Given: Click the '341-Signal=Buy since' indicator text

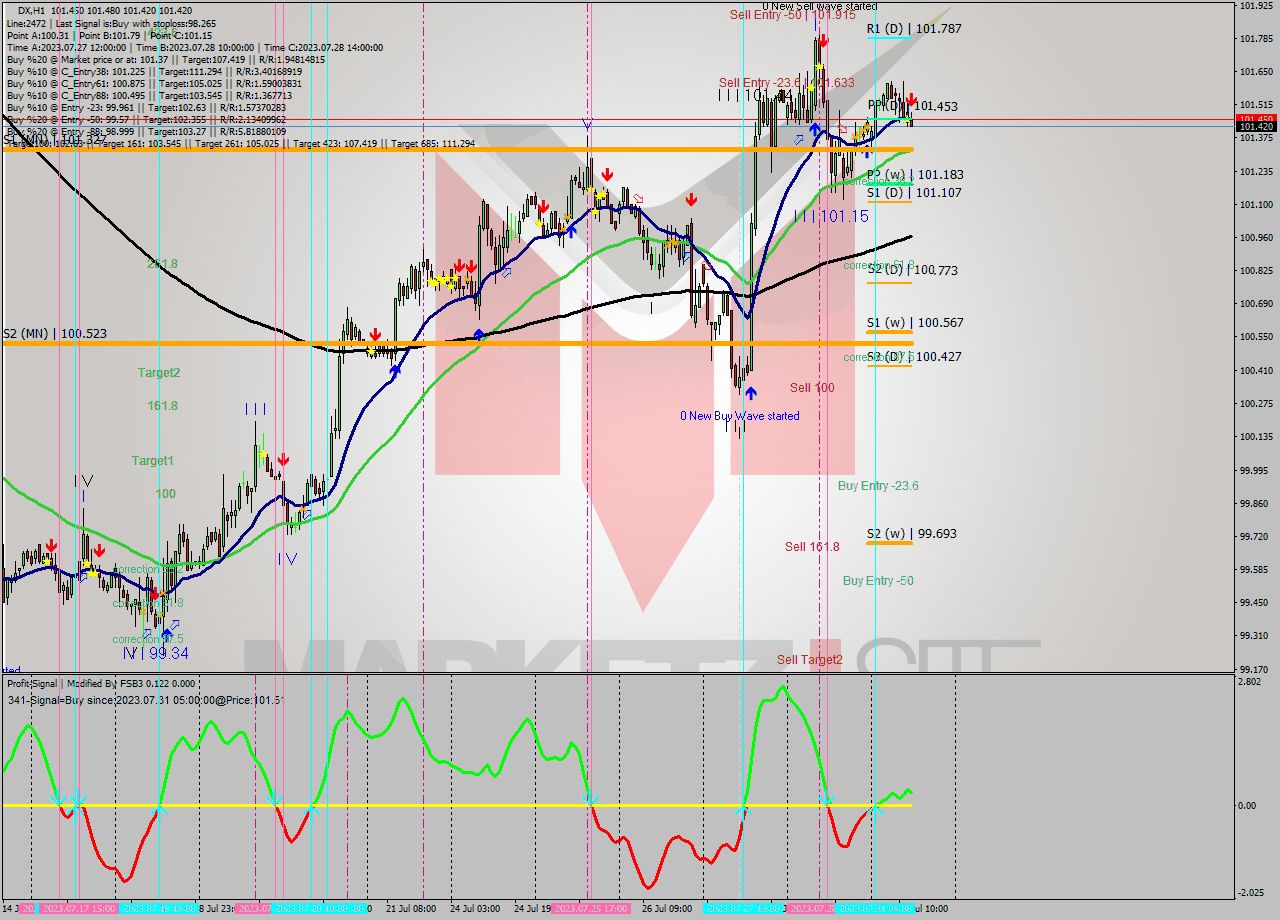Looking at the screenshot, I should coord(146,699).
